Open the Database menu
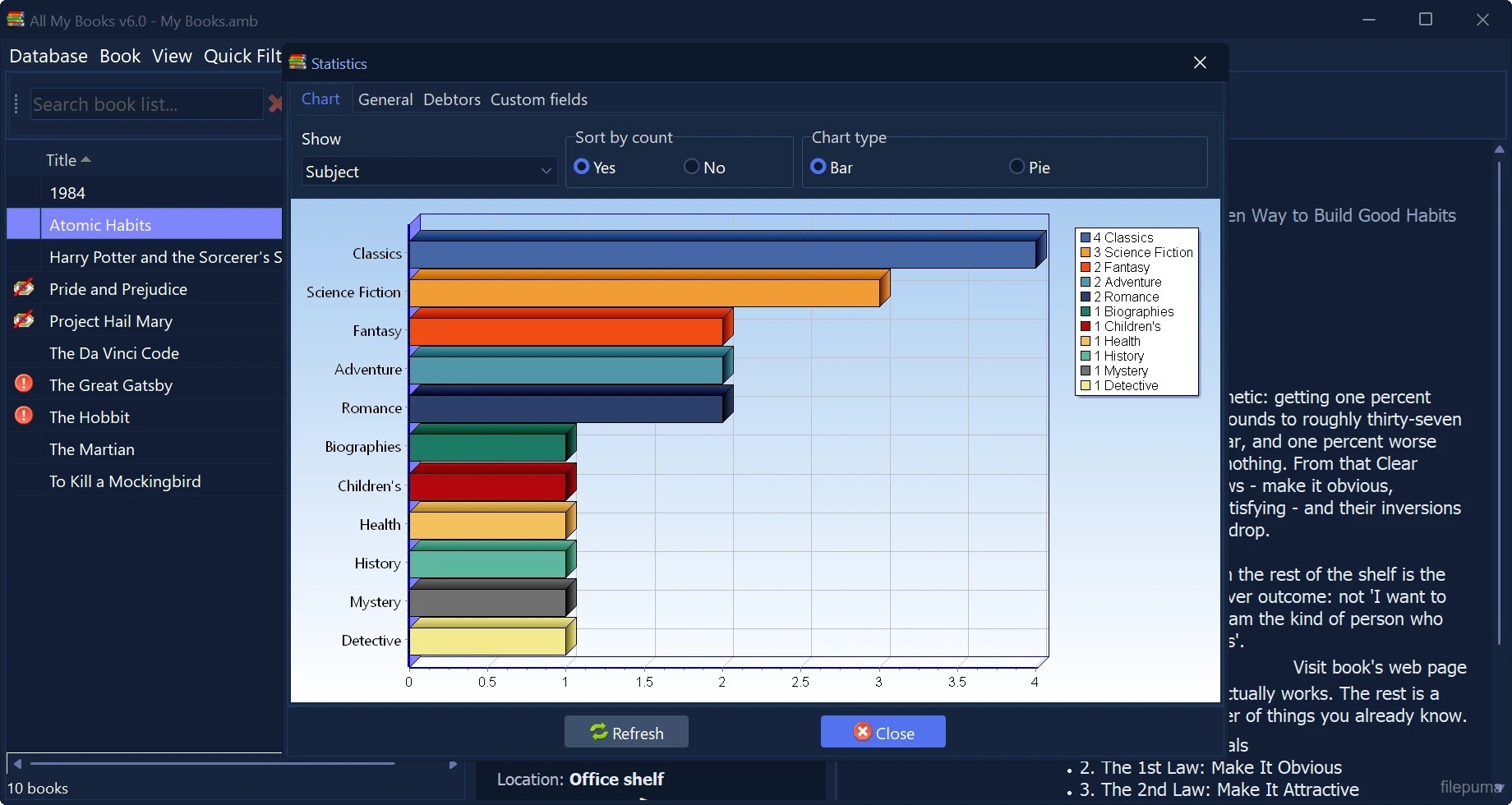The width and height of the screenshot is (1512, 805). pos(48,56)
